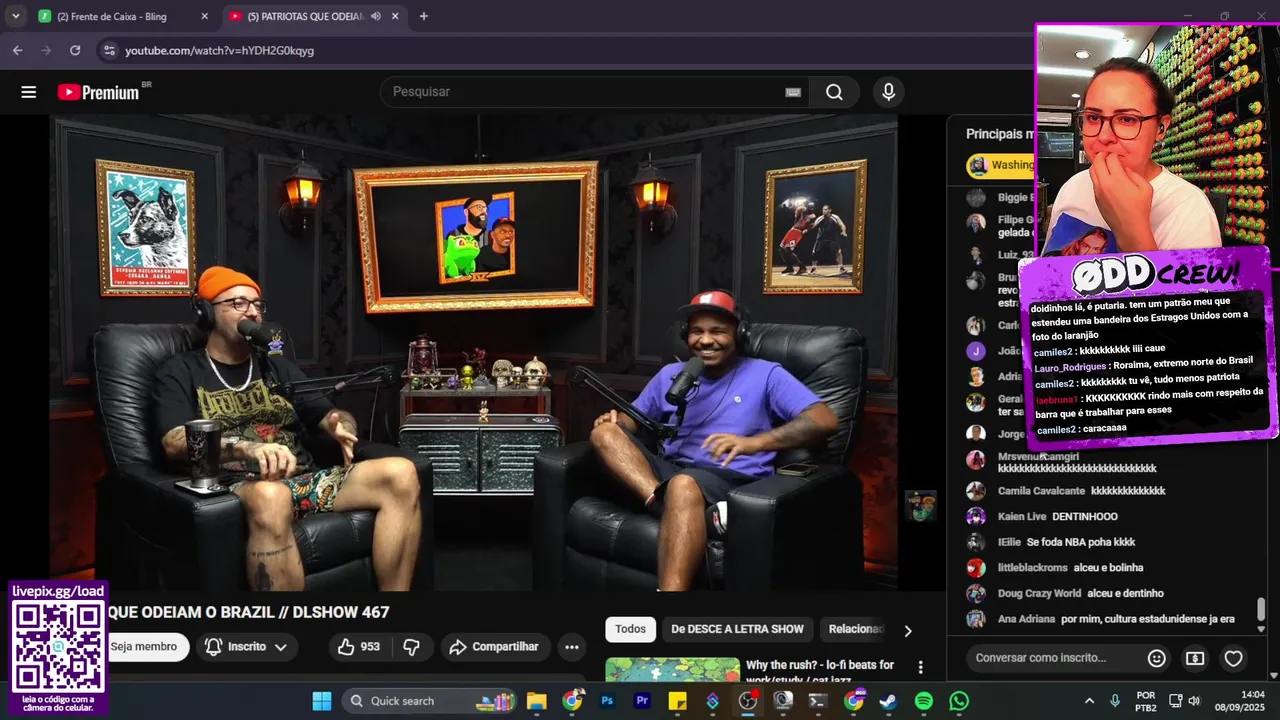Open the microphone icon in system tray
The width and height of the screenshot is (1280, 720).
point(1115,701)
